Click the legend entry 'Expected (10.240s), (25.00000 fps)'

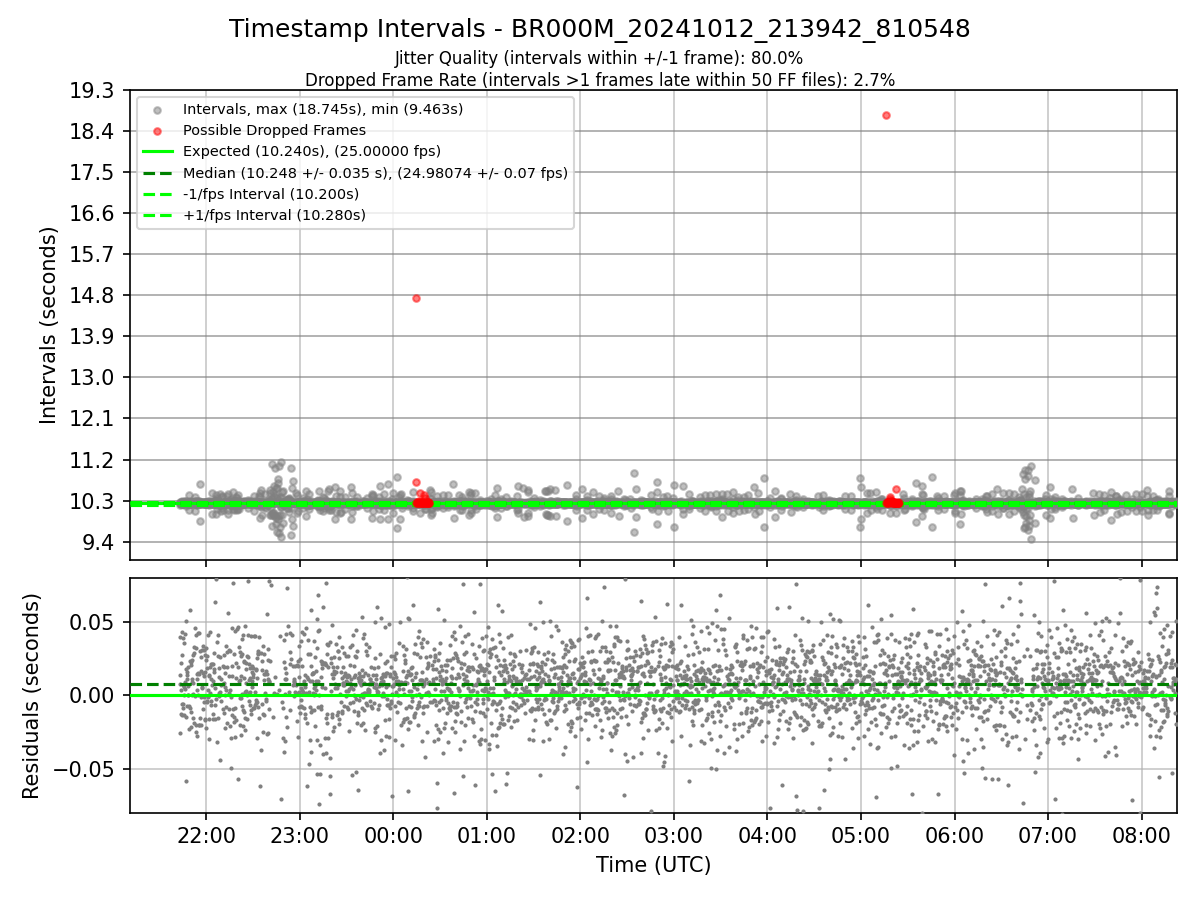click(x=312, y=151)
